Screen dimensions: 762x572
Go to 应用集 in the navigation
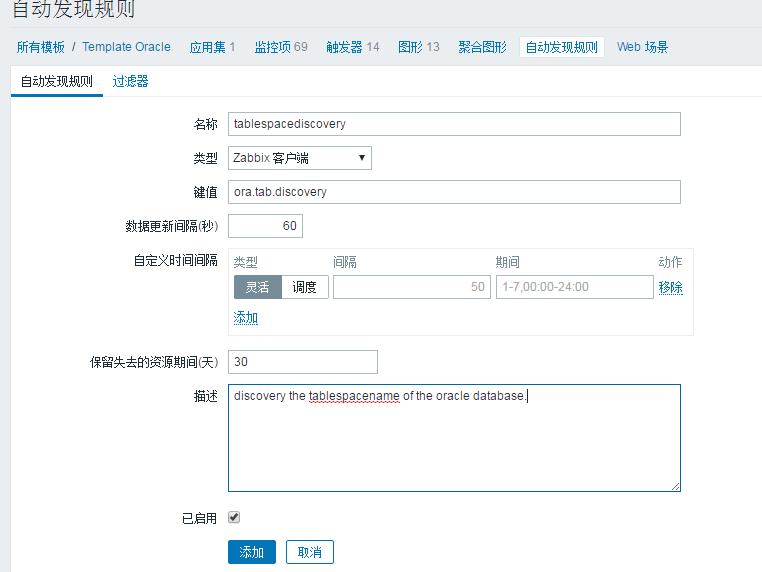point(212,47)
